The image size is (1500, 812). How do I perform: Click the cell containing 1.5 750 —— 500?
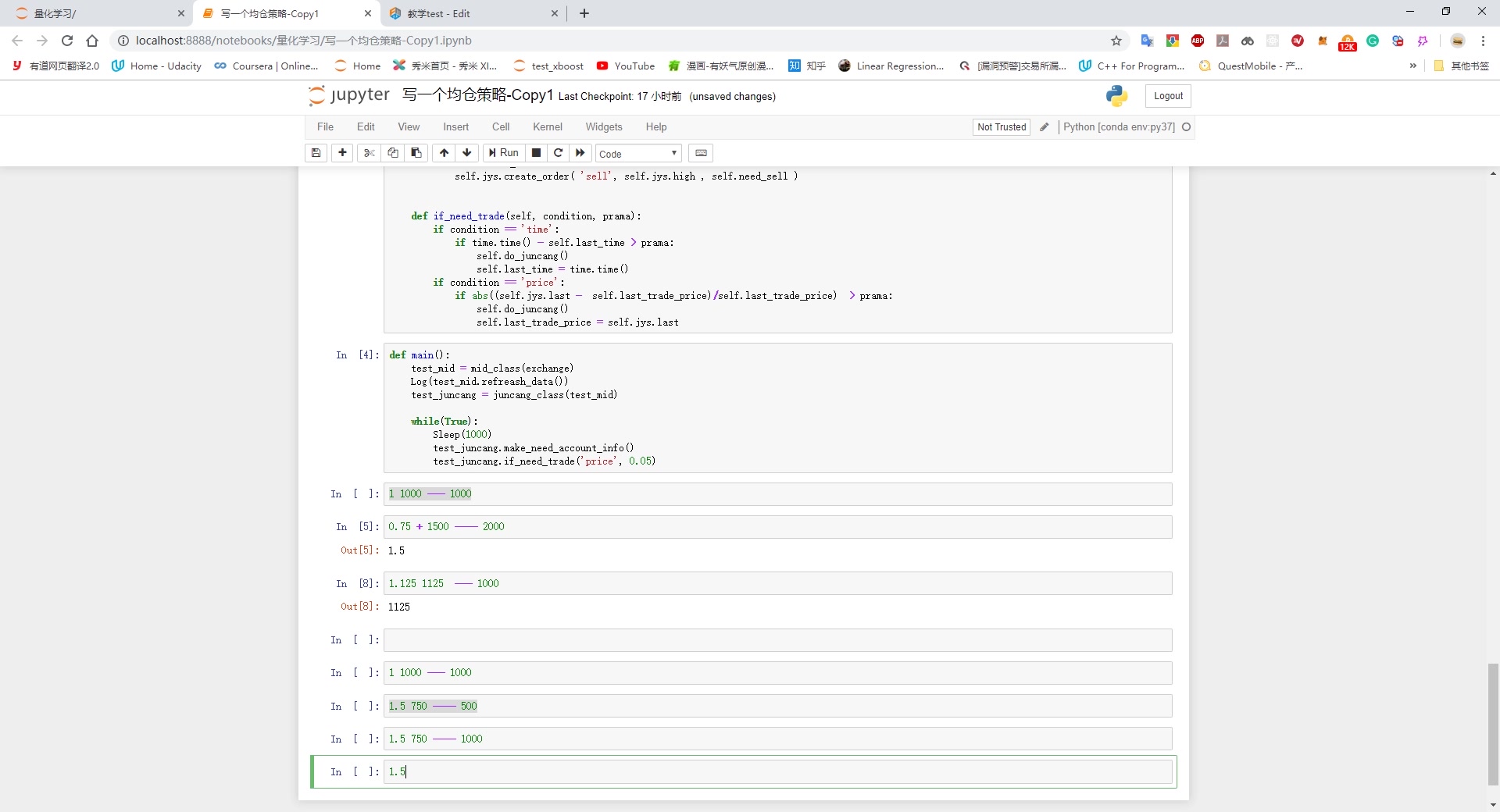[x=777, y=706]
